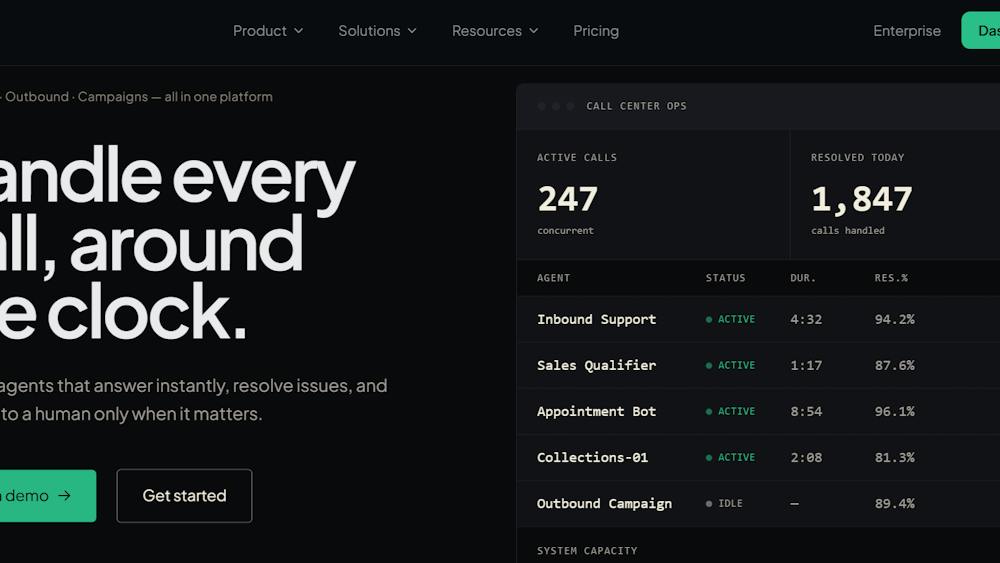
Task: Open the Product dropdown menu
Action: click(268, 31)
